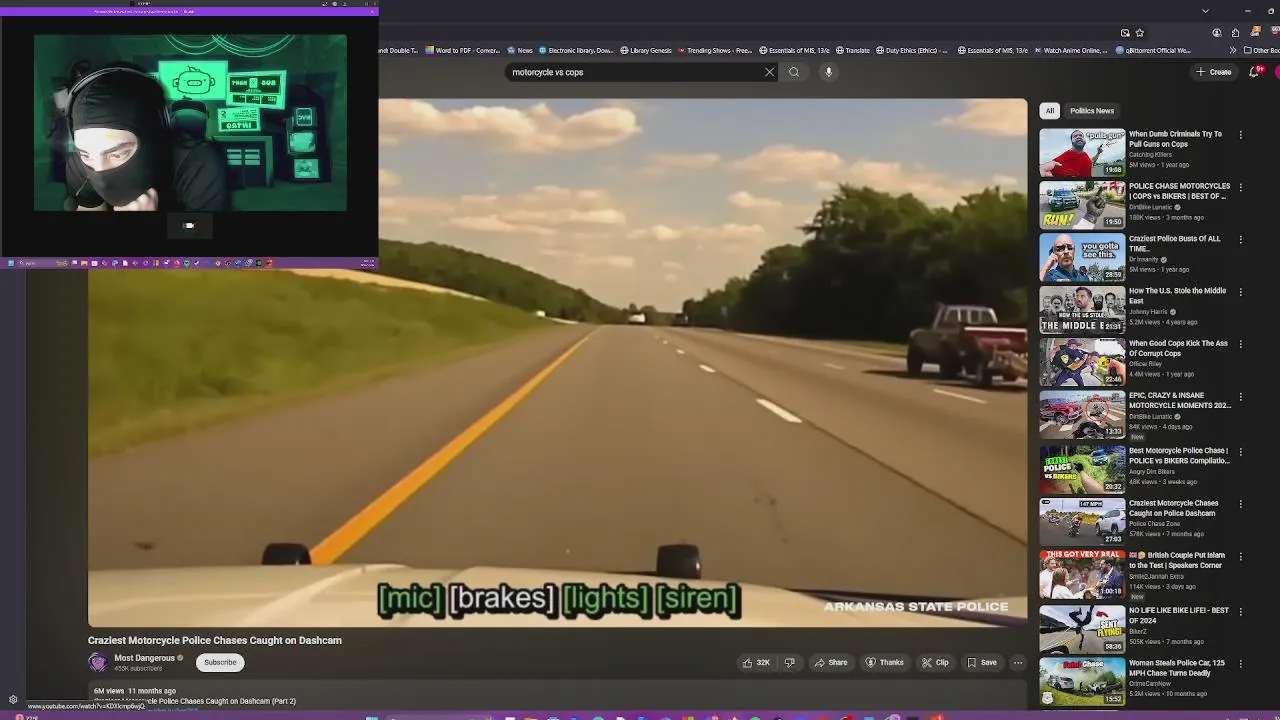Open British Couple Put Islam to Test title

coord(1177,560)
